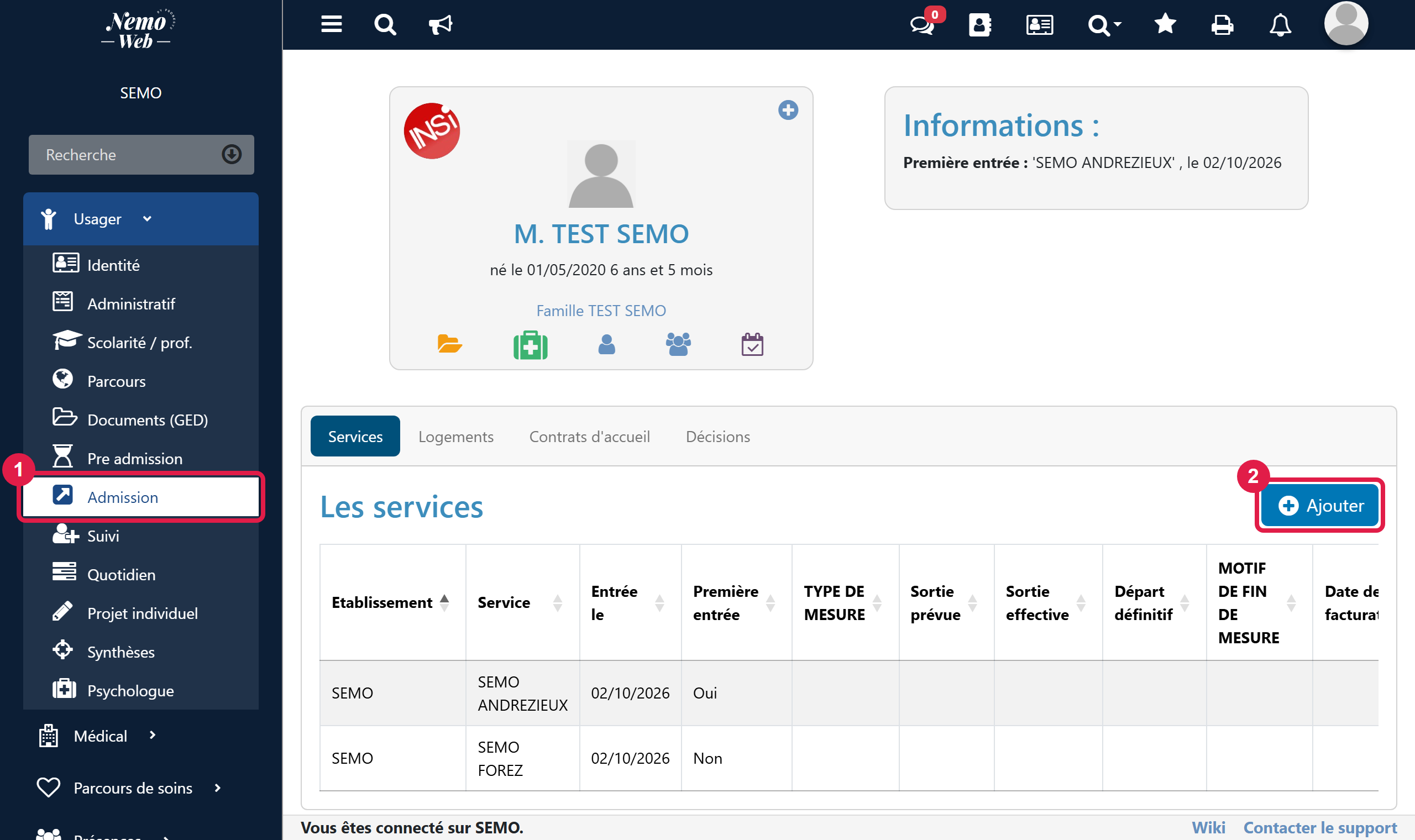This screenshot has height=840, width=1415.
Task: Expand the Médical menu section
Action: (141, 736)
